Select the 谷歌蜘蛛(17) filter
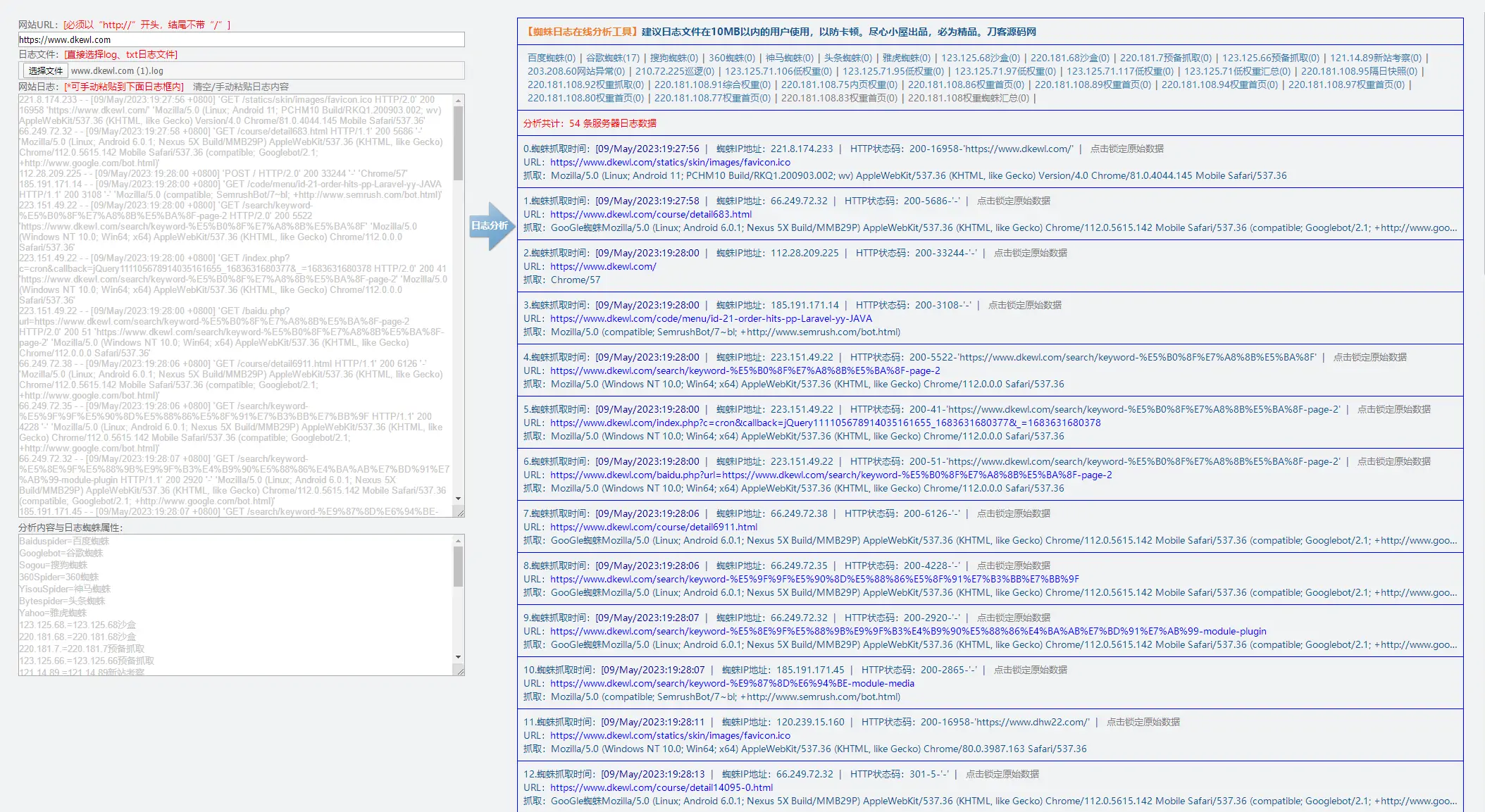The height and width of the screenshot is (812, 1485). pos(612,58)
